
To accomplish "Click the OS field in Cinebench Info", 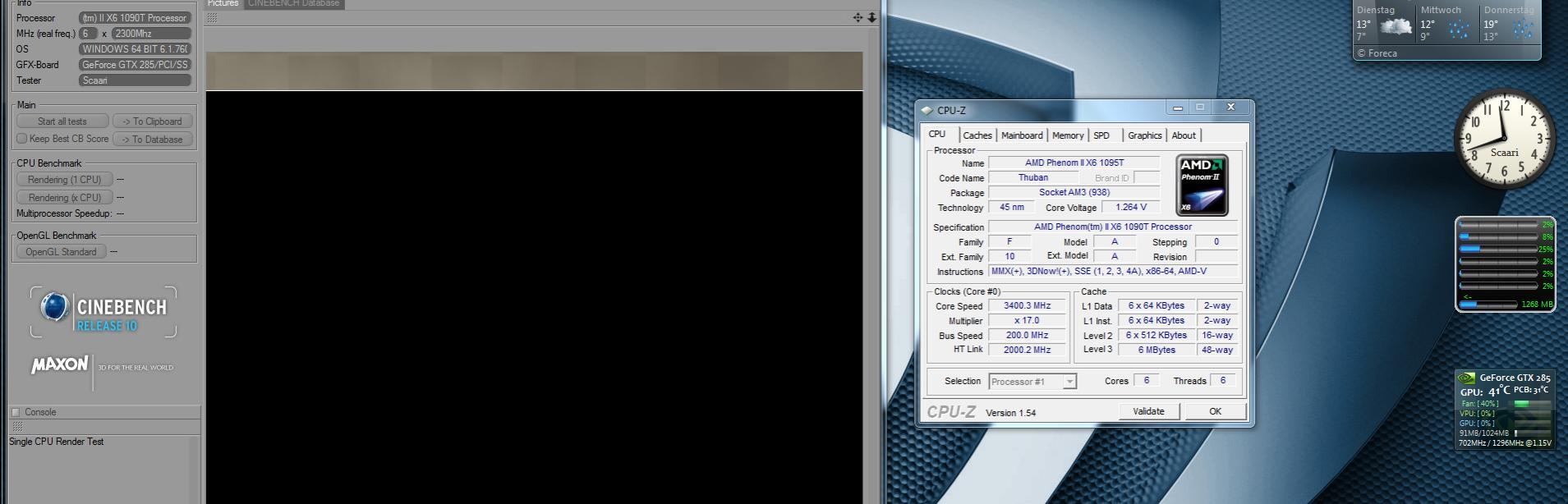I will (135, 49).
